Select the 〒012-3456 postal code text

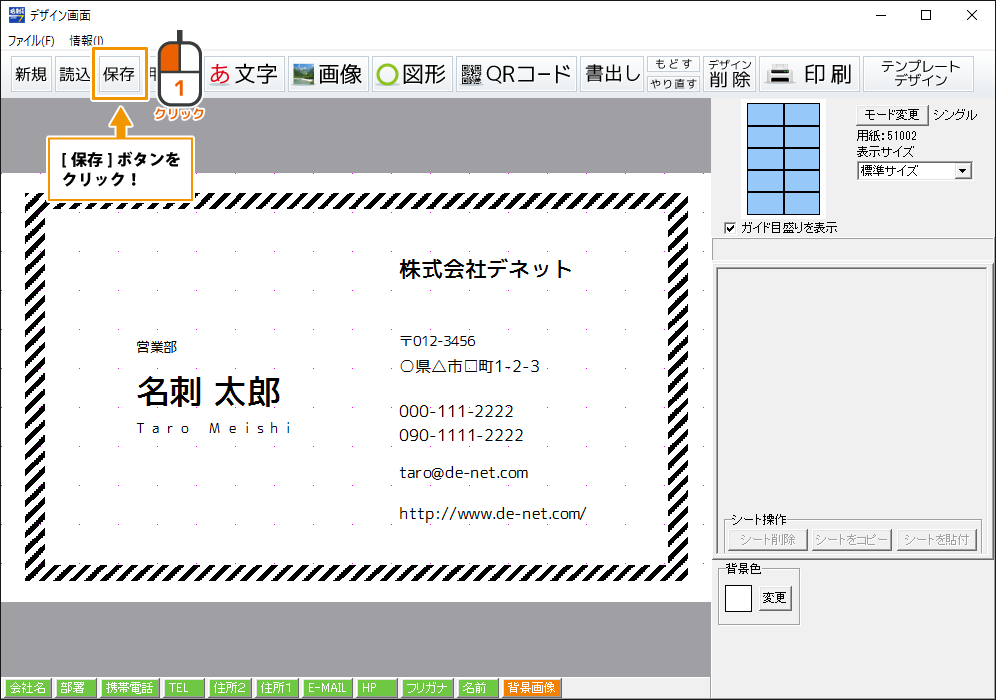[438, 341]
